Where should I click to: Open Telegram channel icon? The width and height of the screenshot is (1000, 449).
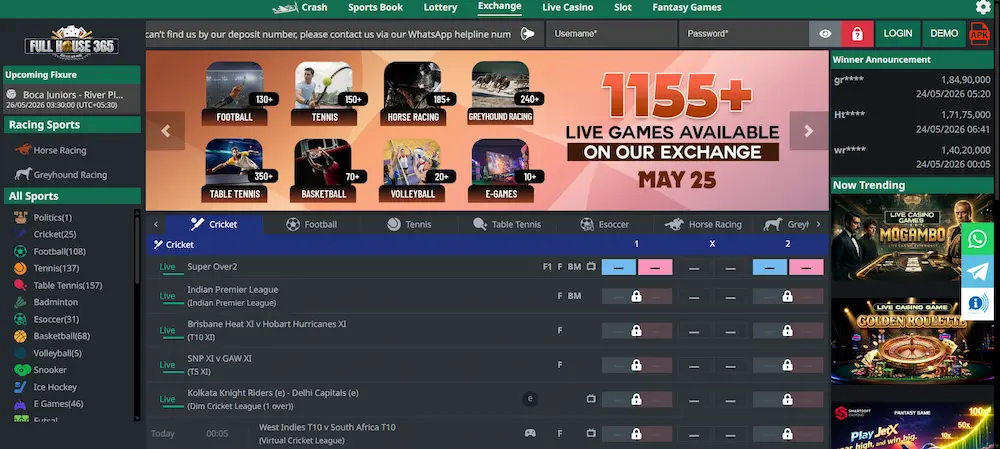tap(977, 272)
